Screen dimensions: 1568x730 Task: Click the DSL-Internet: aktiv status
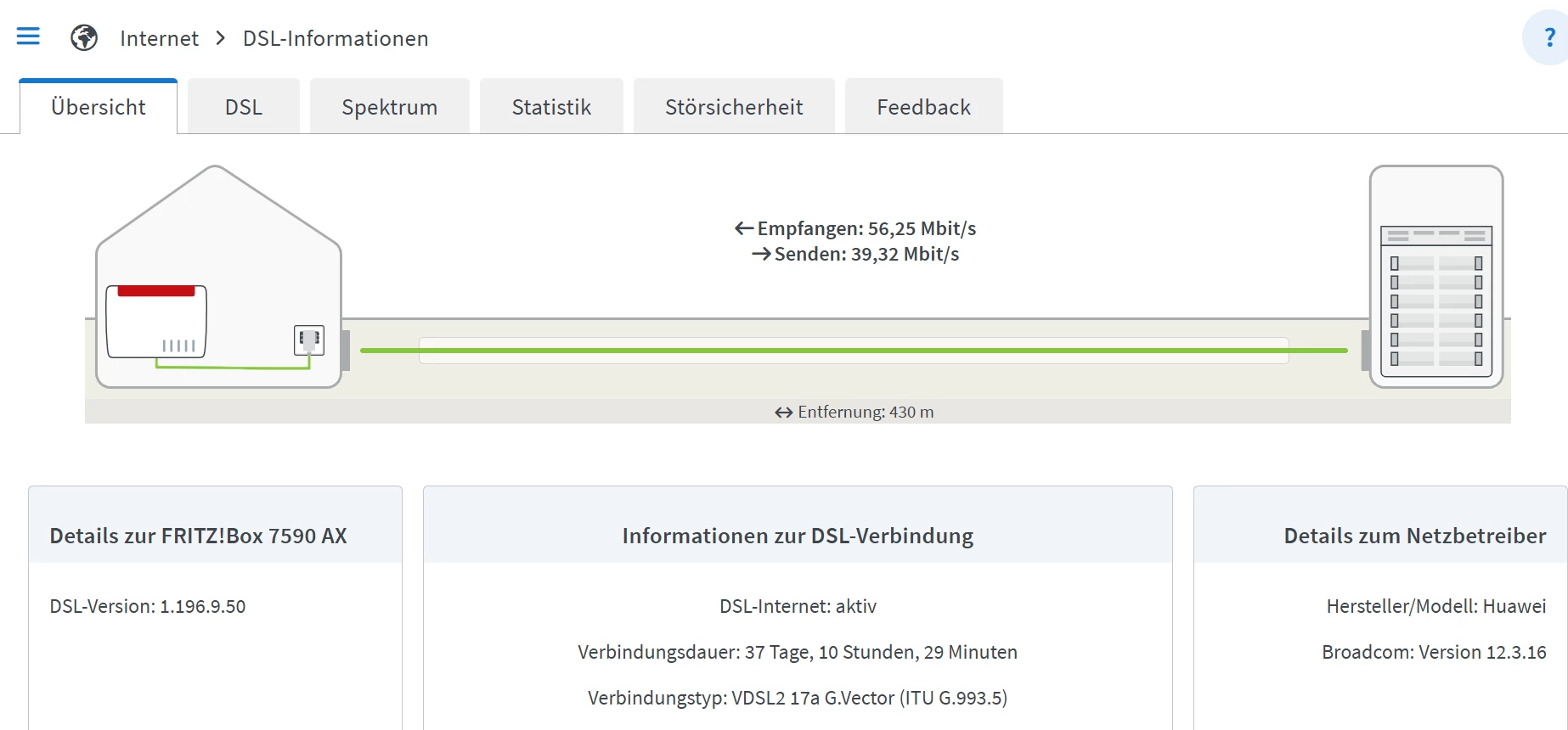click(x=798, y=606)
